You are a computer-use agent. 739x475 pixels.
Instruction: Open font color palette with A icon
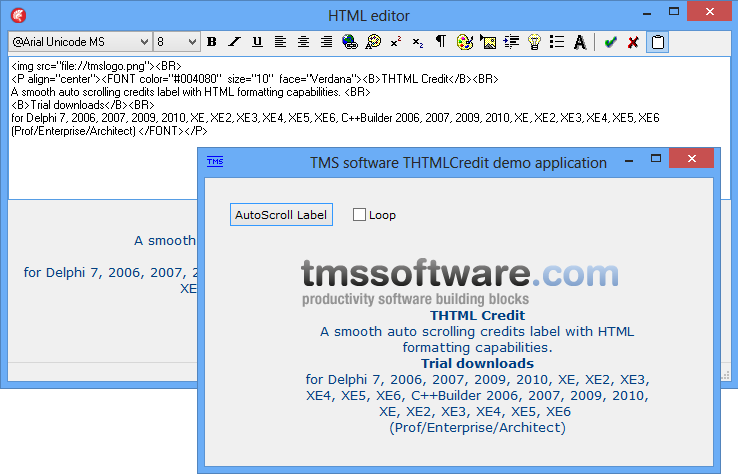[373, 42]
